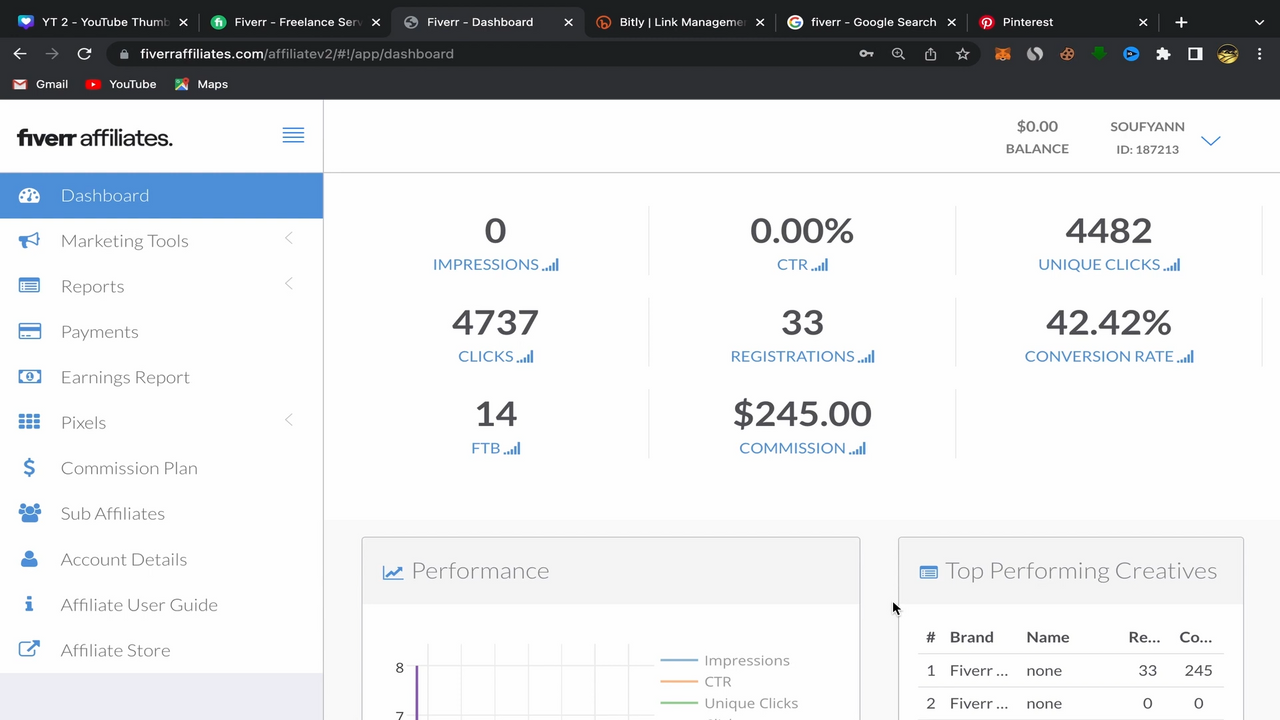
Task: Click the Affiliate User Guide info icon
Action: click(x=29, y=604)
